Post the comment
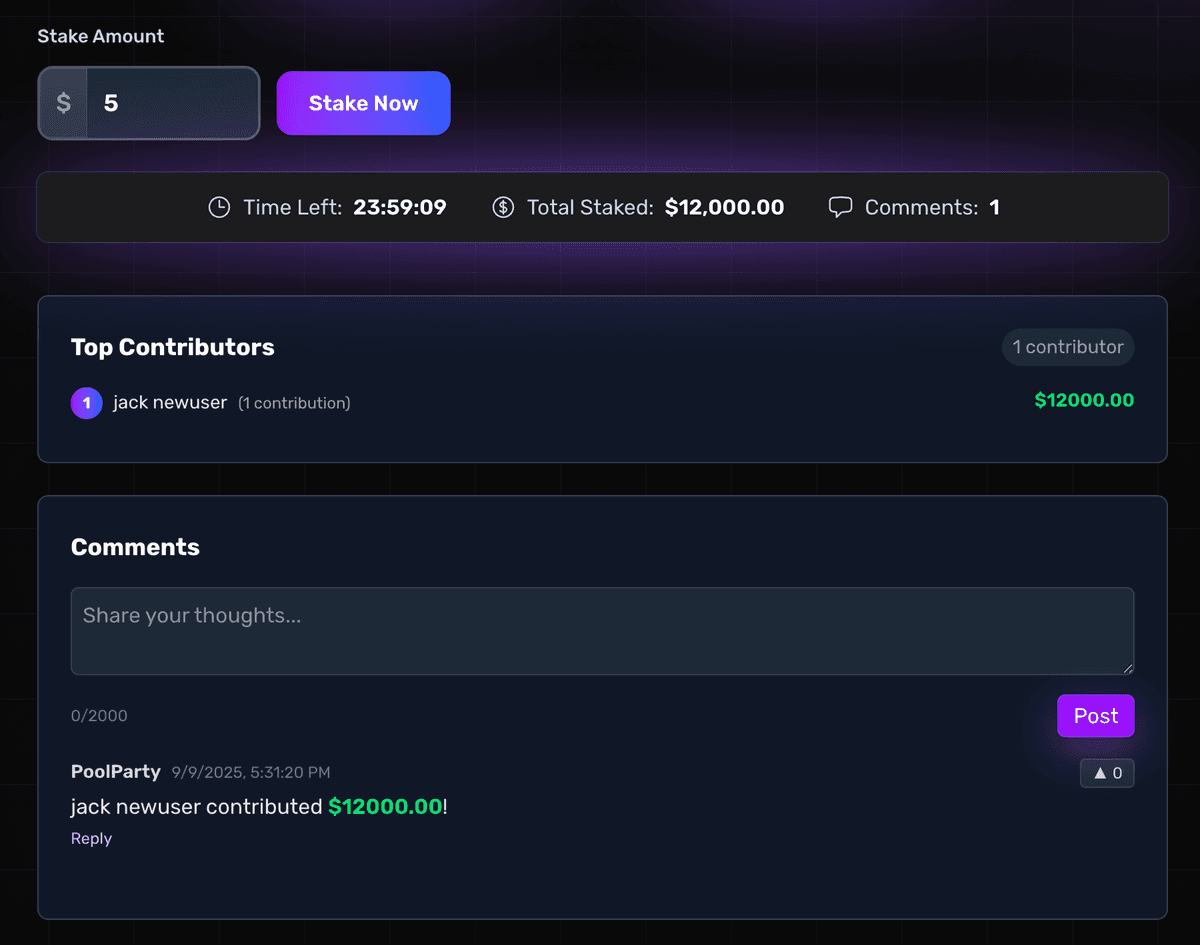Viewport: 1200px width, 945px height. click(1096, 716)
